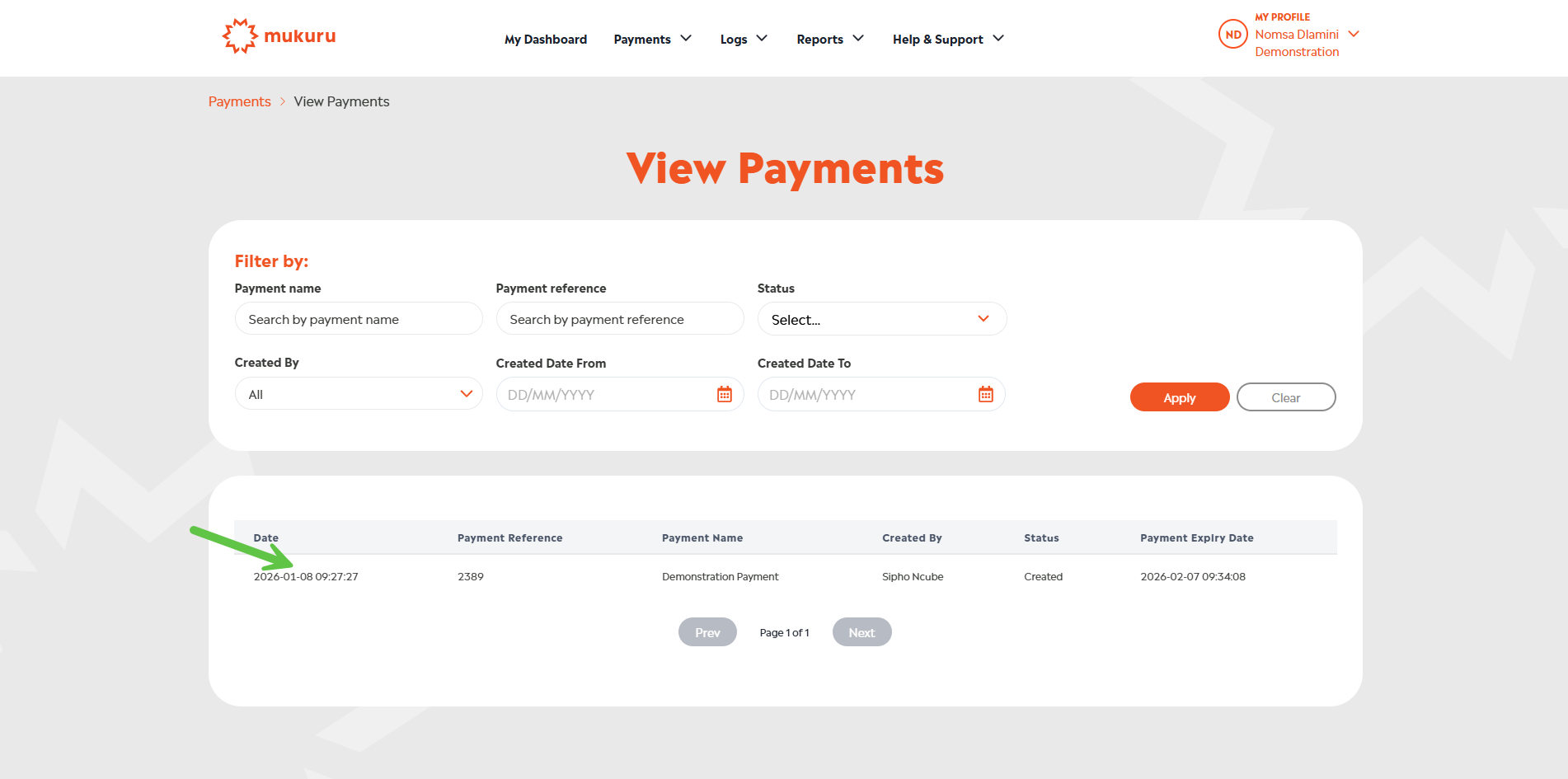Open the Status dropdown
The image size is (1568, 779).
point(881,319)
